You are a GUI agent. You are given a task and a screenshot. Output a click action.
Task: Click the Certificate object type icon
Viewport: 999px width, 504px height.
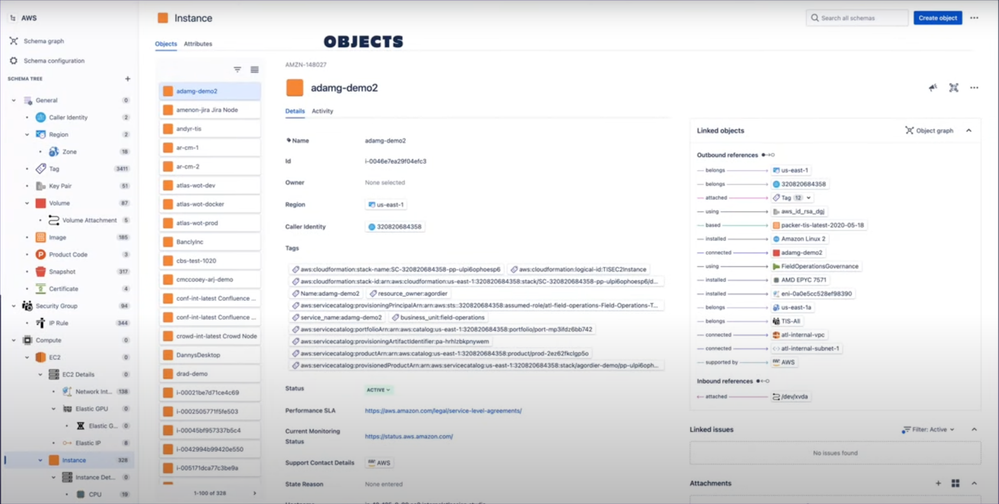coord(41,289)
